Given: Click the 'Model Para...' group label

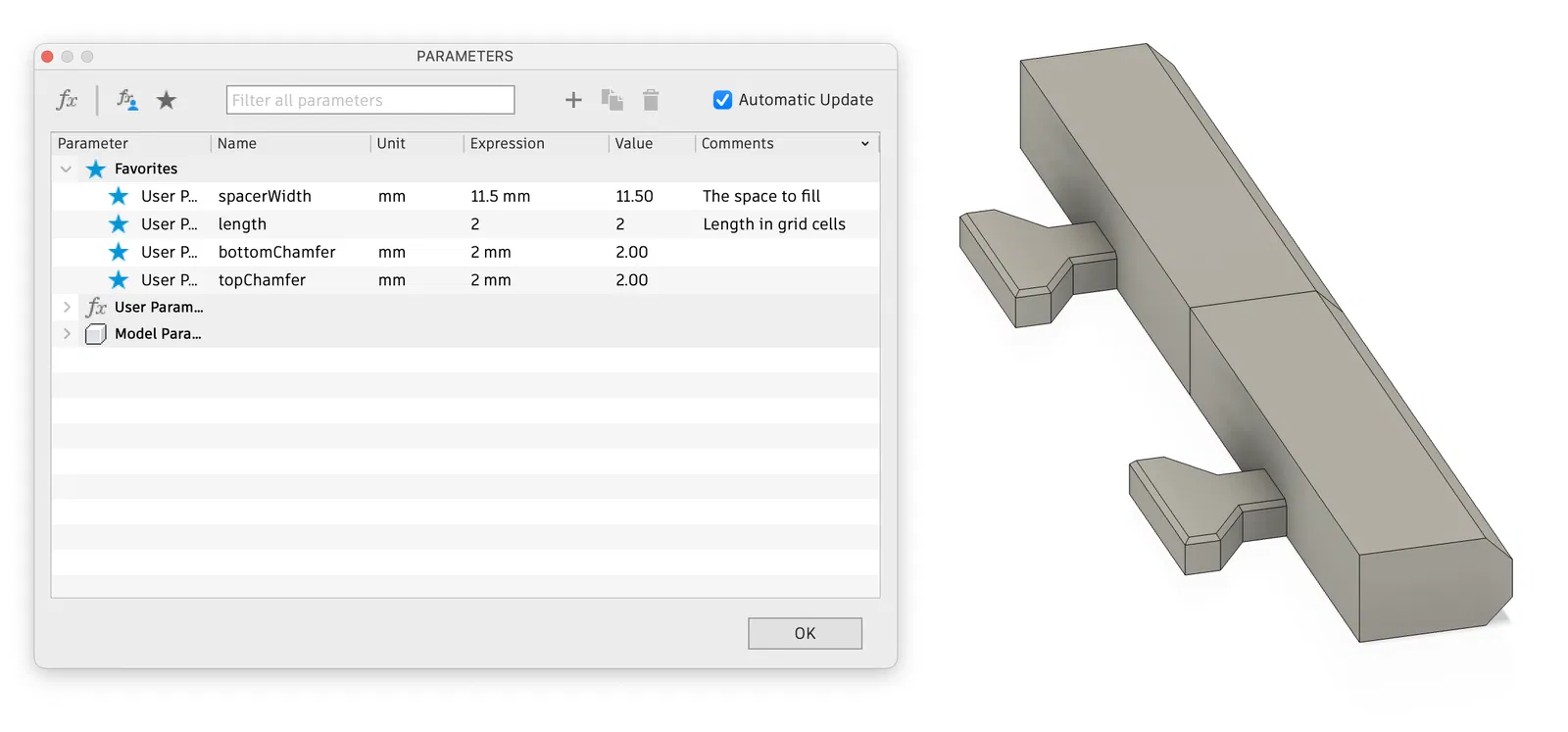Looking at the screenshot, I should point(158,333).
